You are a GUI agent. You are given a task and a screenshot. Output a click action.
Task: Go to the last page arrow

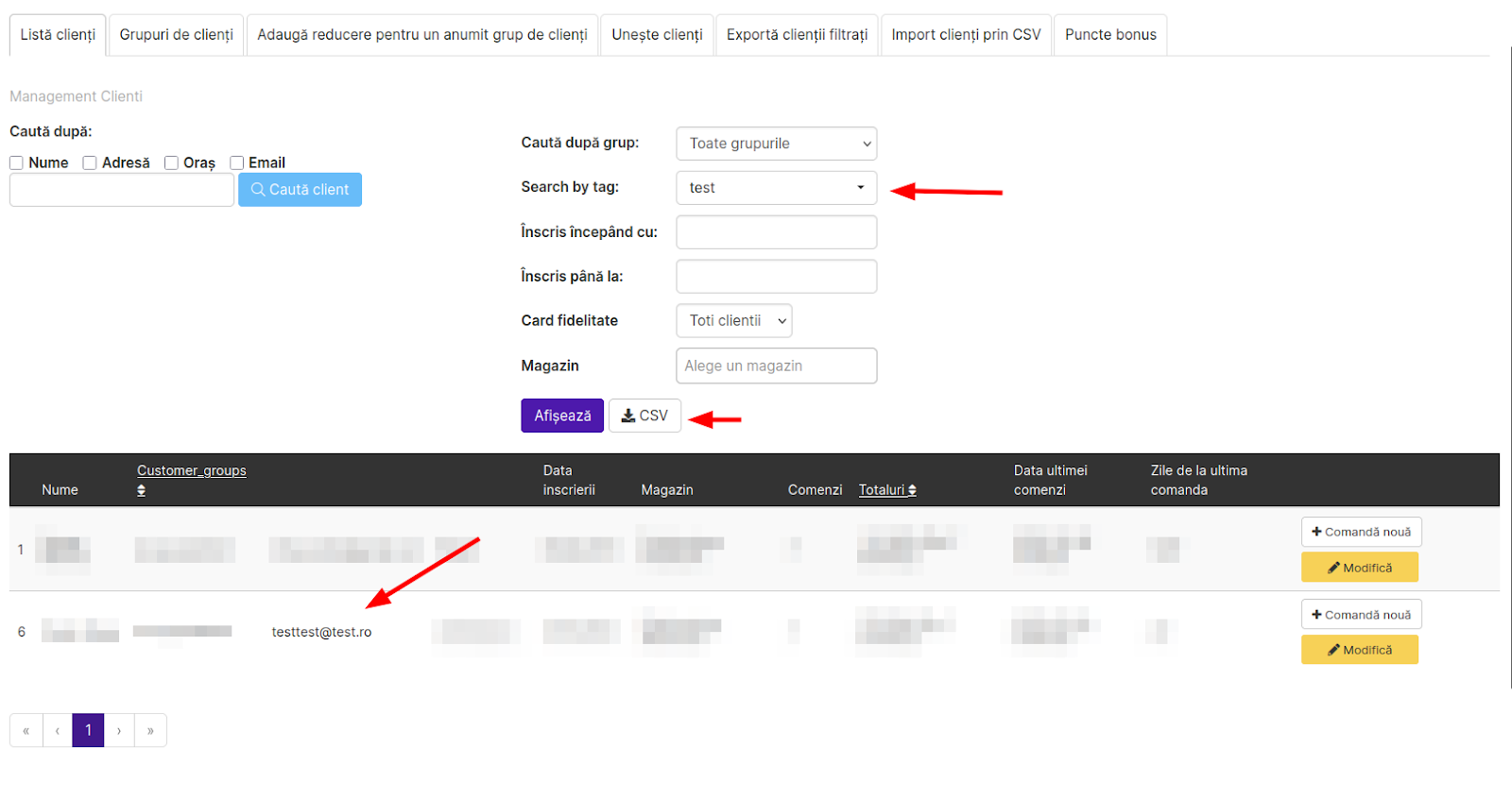coord(150,730)
